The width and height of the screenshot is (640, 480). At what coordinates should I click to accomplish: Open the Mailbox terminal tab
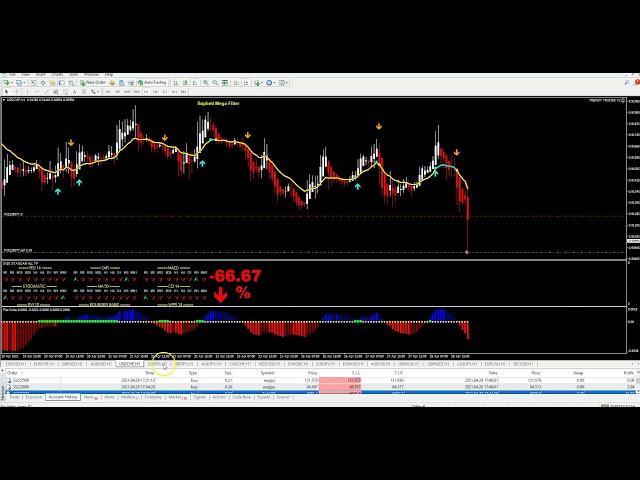[x=129, y=397]
